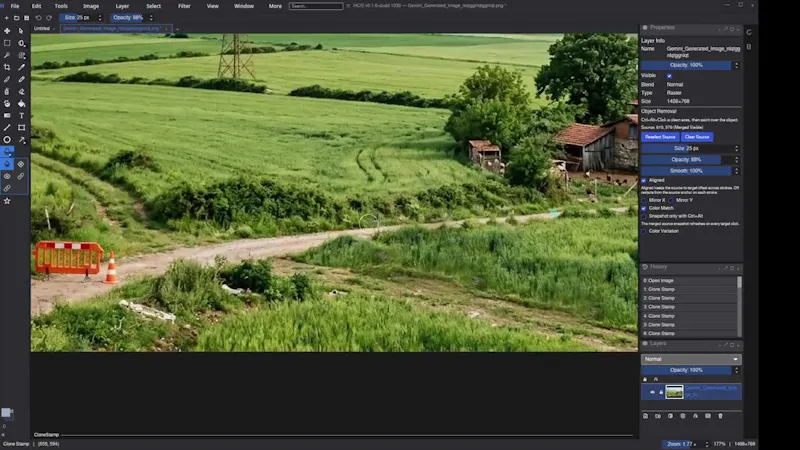Select the eyedropper color picker tool

tap(21, 67)
